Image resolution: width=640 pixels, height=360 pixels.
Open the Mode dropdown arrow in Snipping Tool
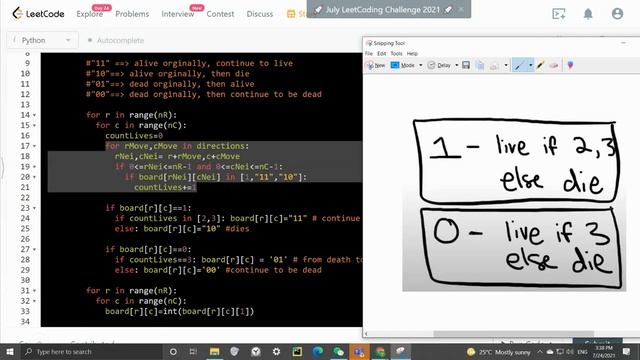click(420, 65)
